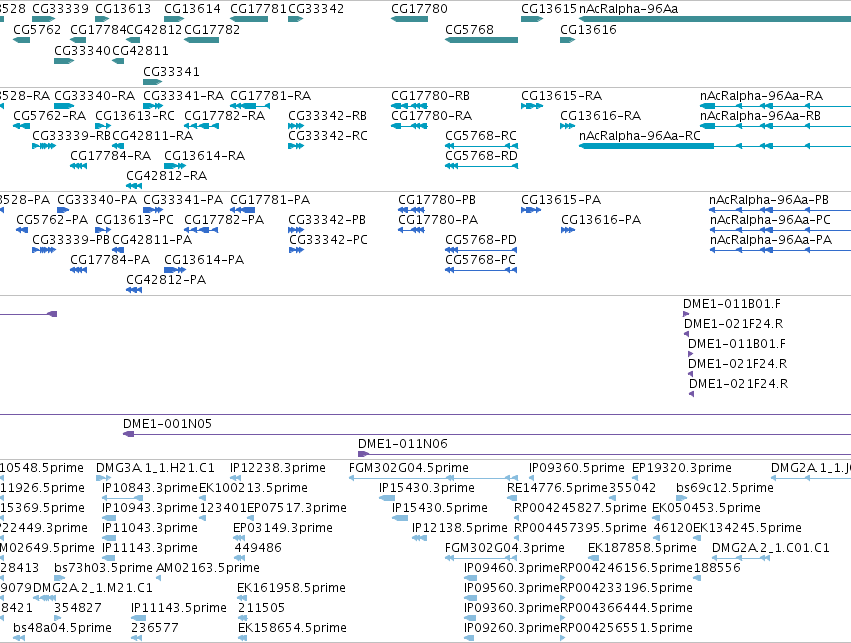The width and height of the screenshot is (851, 643).
Task: Click EST IP09360.5prime
Action: tap(577, 468)
